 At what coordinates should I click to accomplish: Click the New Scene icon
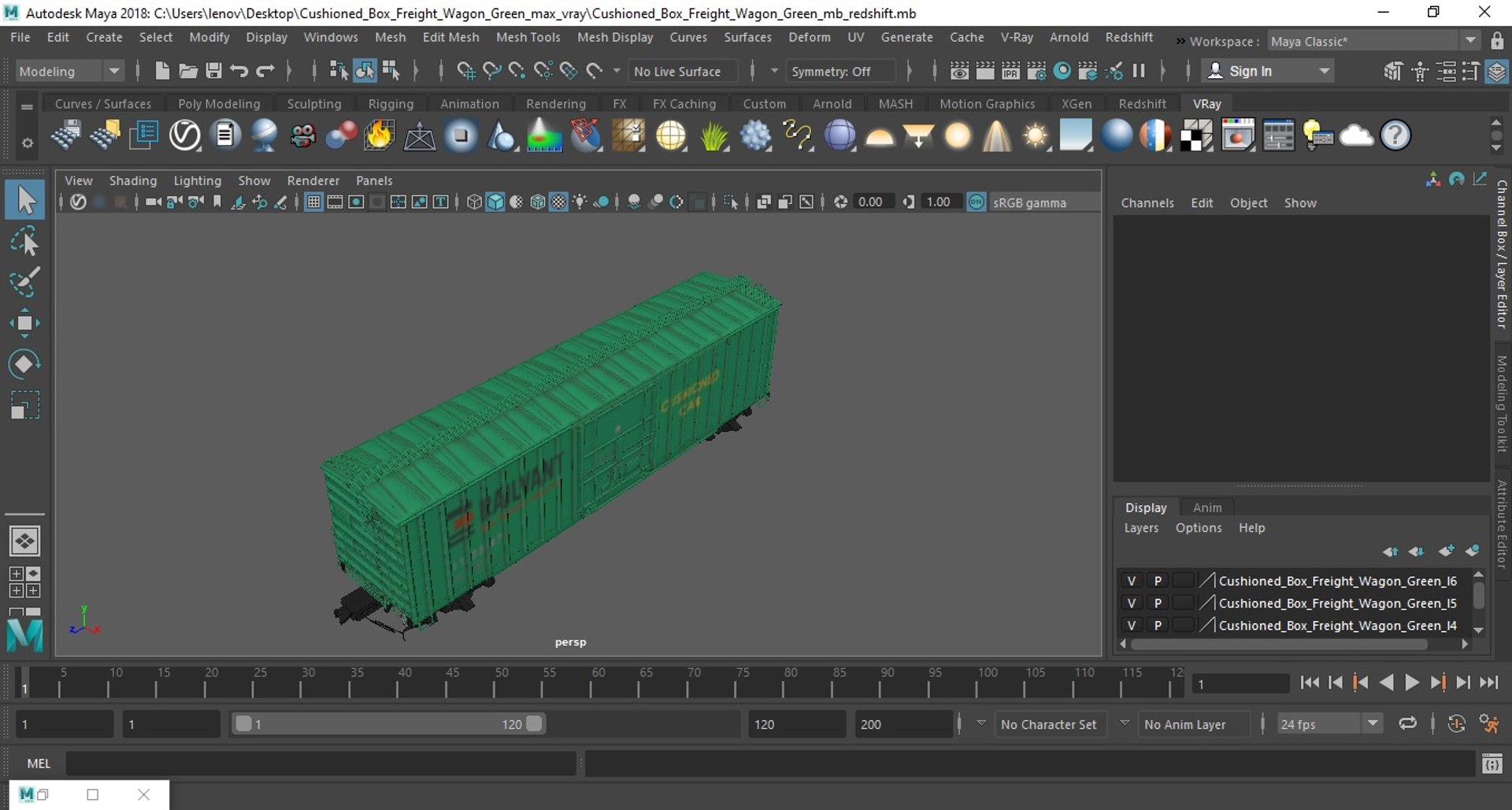tap(162, 71)
